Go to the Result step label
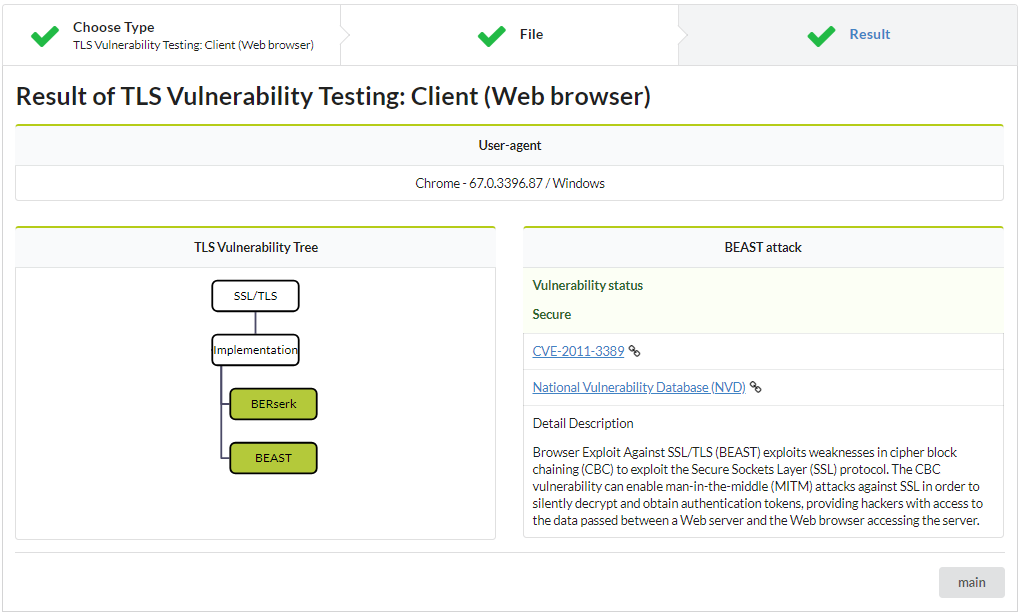1024x616 pixels. tap(869, 34)
